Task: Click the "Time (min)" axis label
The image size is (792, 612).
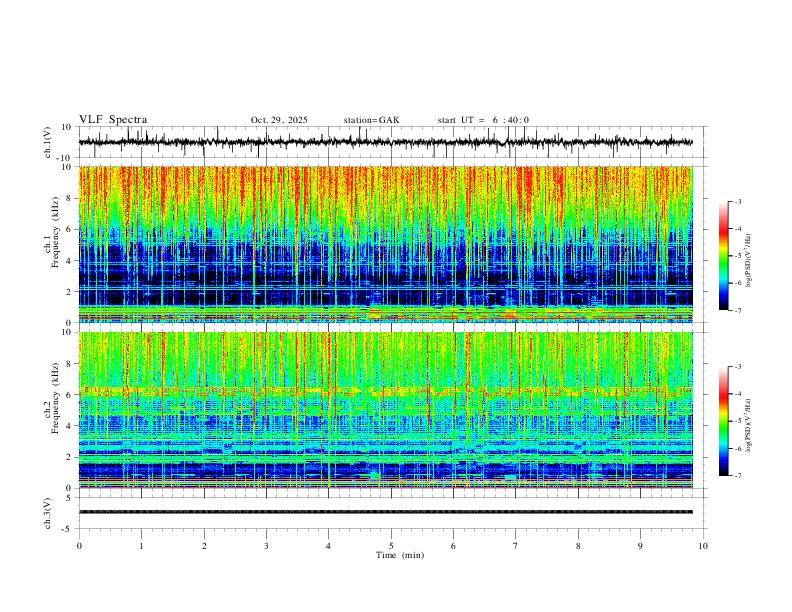Action: [x=400, y=555]
